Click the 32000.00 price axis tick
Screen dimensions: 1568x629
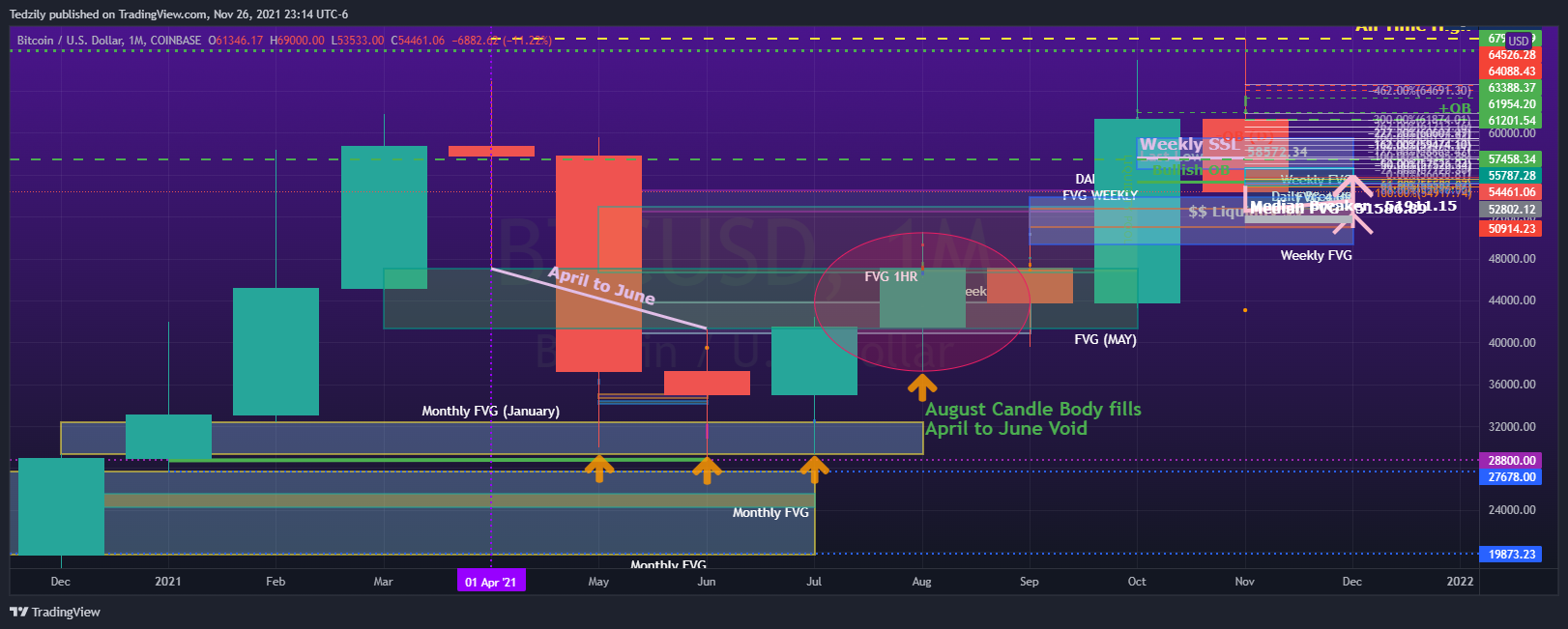(x=1512, y=427)
